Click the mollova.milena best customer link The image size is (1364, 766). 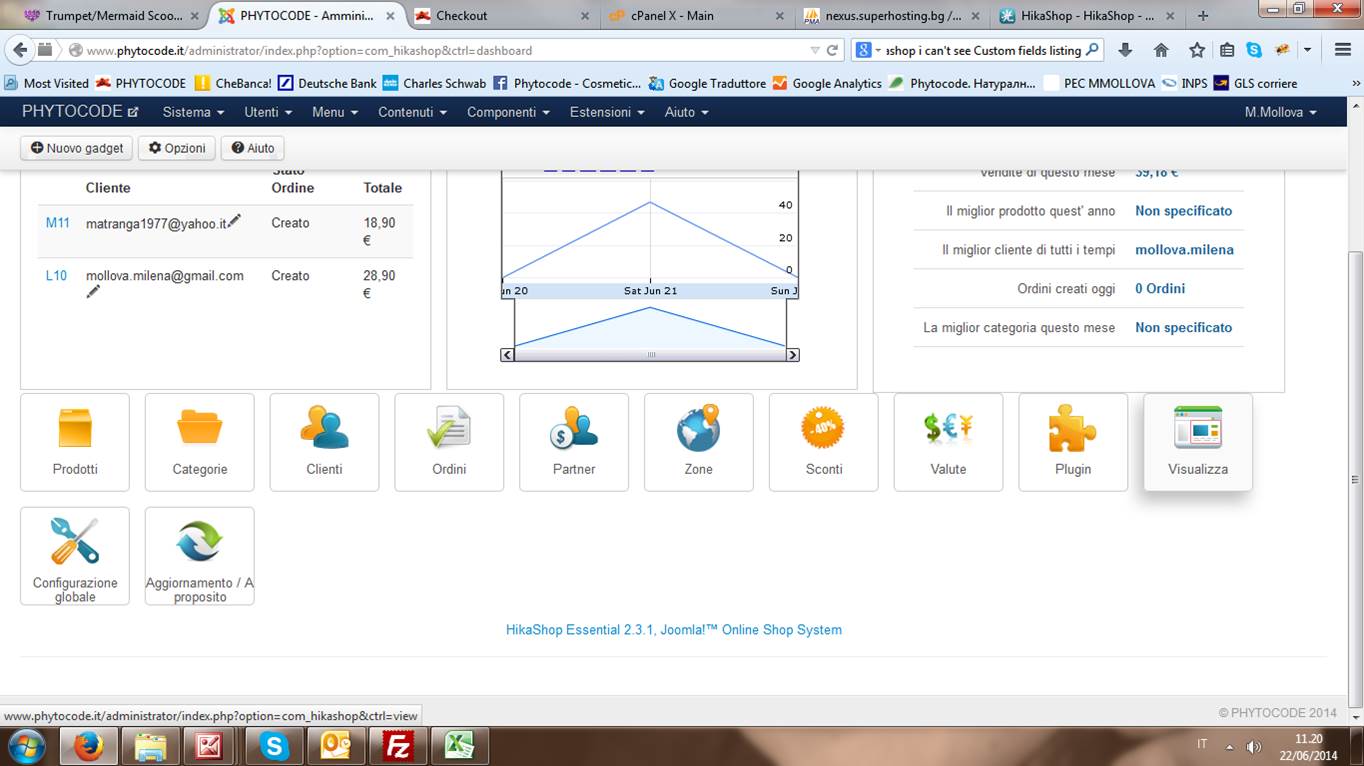point(1184,250)
